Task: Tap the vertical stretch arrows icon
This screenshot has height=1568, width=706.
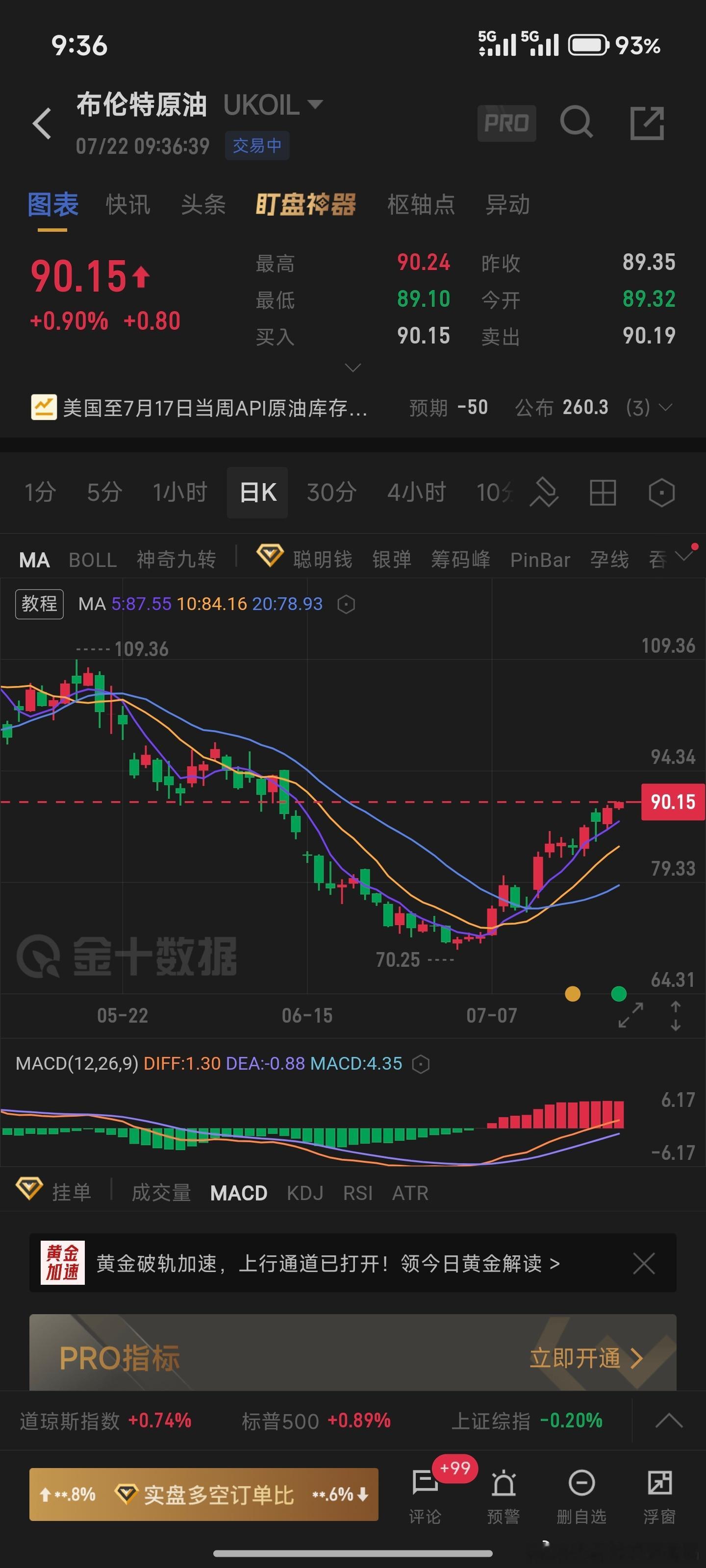Action: pyautogui.click(x=676, y=1015)
